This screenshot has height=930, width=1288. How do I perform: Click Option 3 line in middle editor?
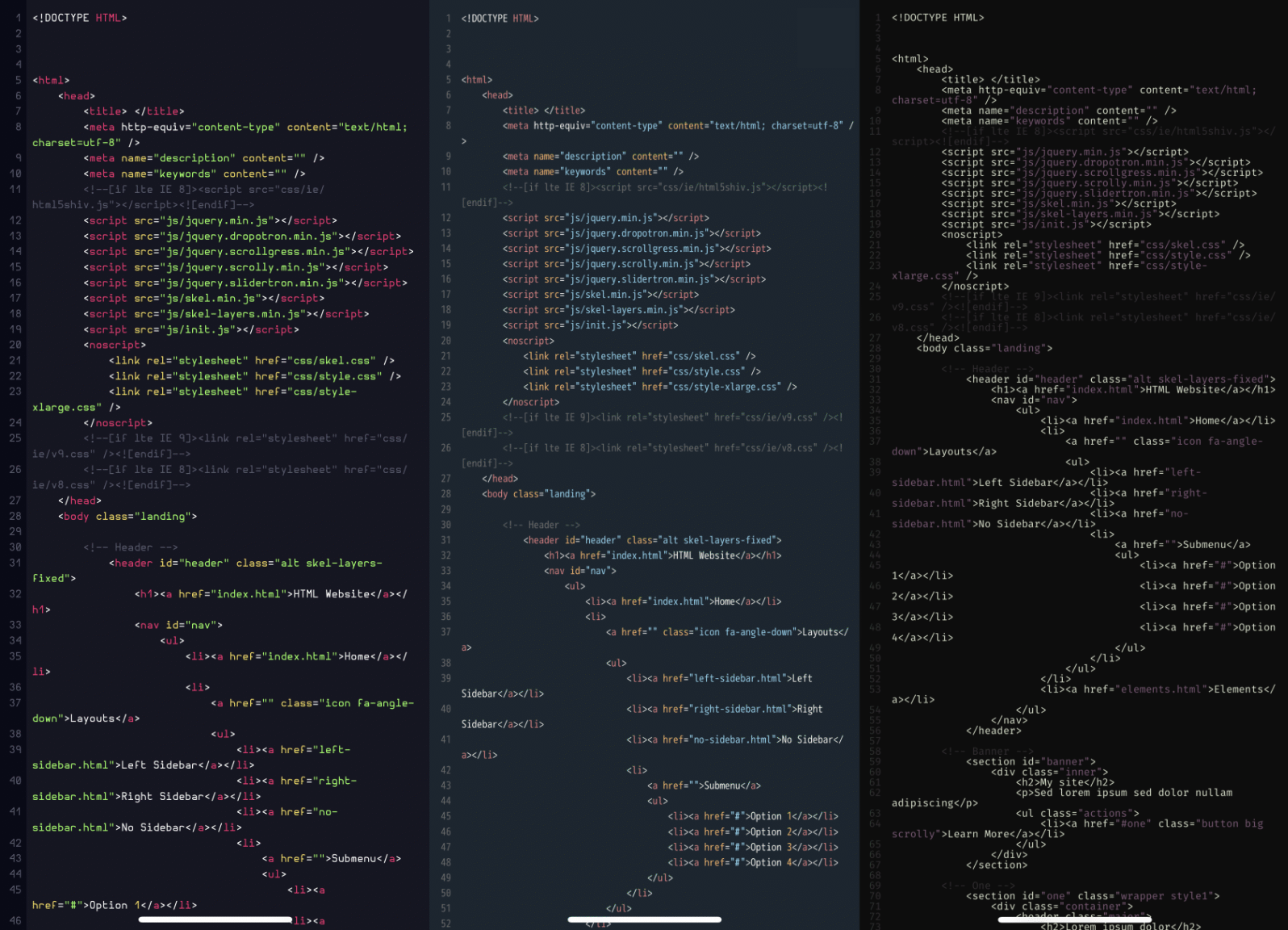click(753, 847)
